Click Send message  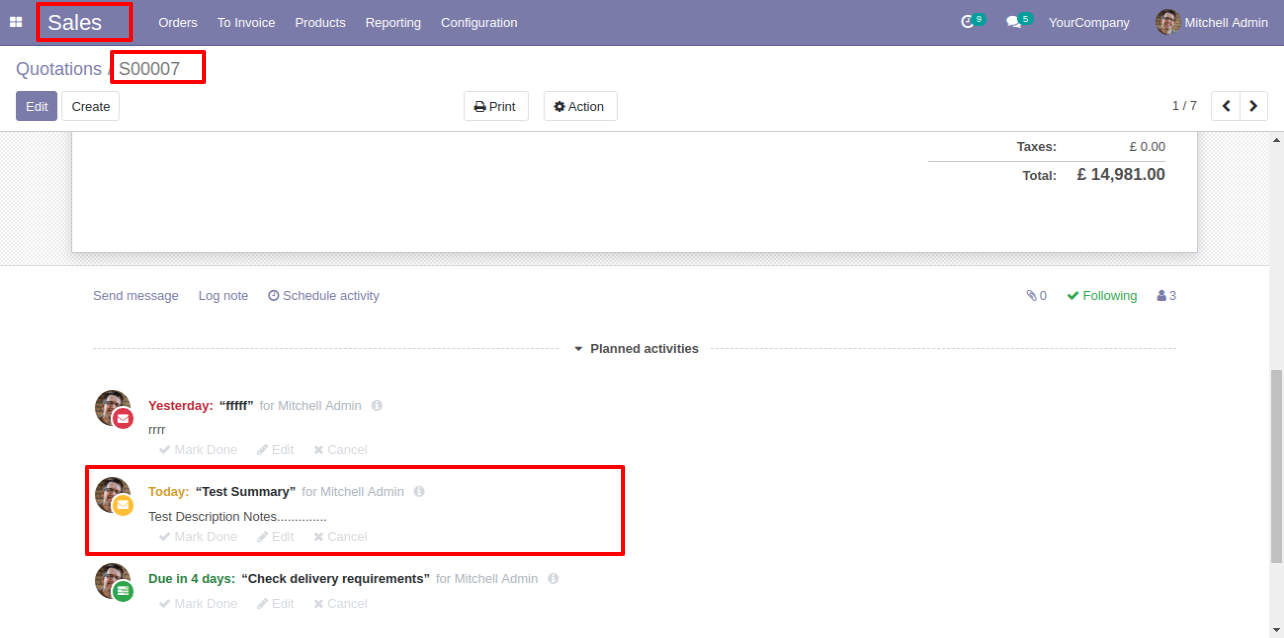point(136,296)
